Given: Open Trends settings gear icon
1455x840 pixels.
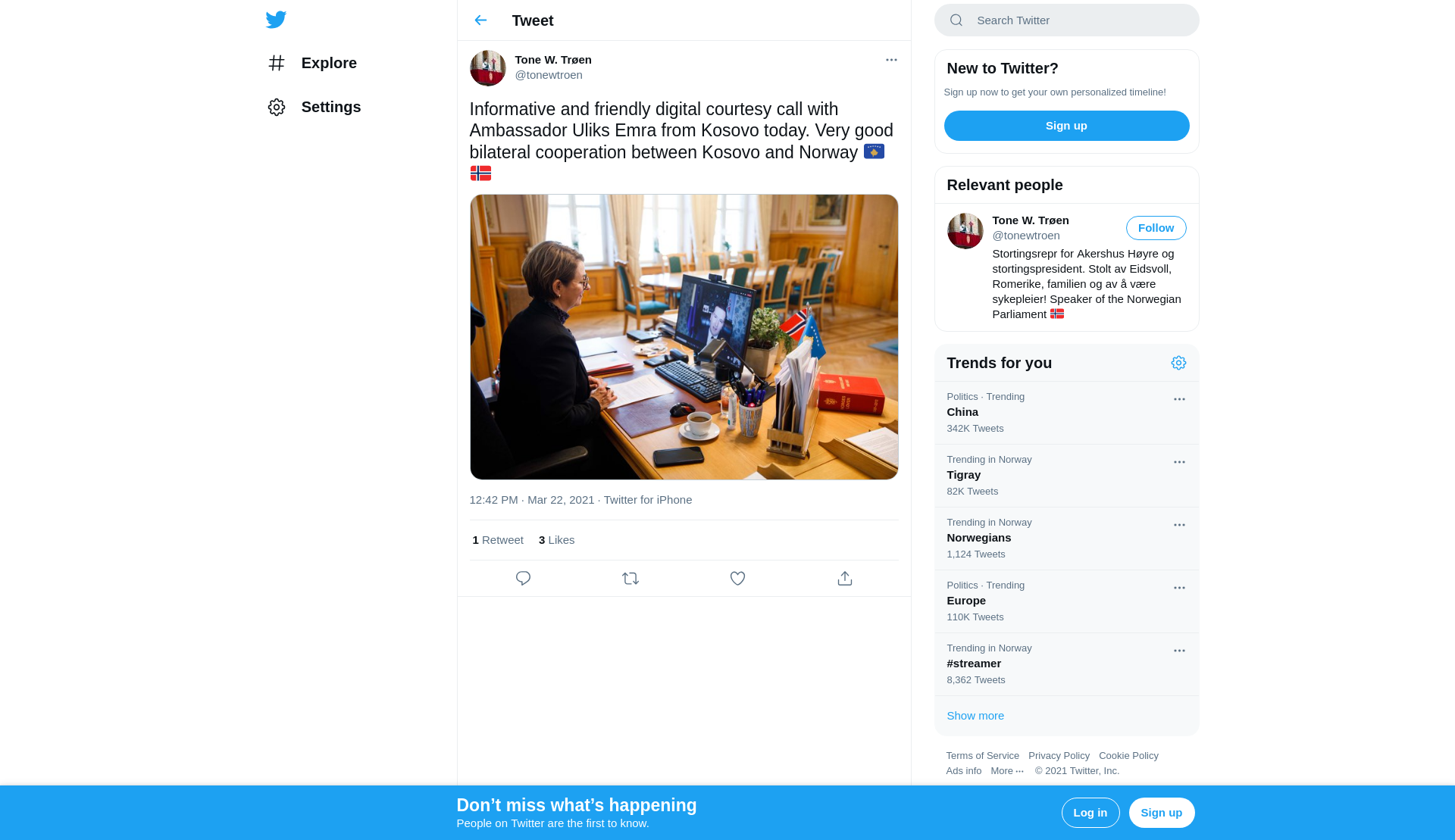Looking at the screenshot, I should [x=1178, y=363].
